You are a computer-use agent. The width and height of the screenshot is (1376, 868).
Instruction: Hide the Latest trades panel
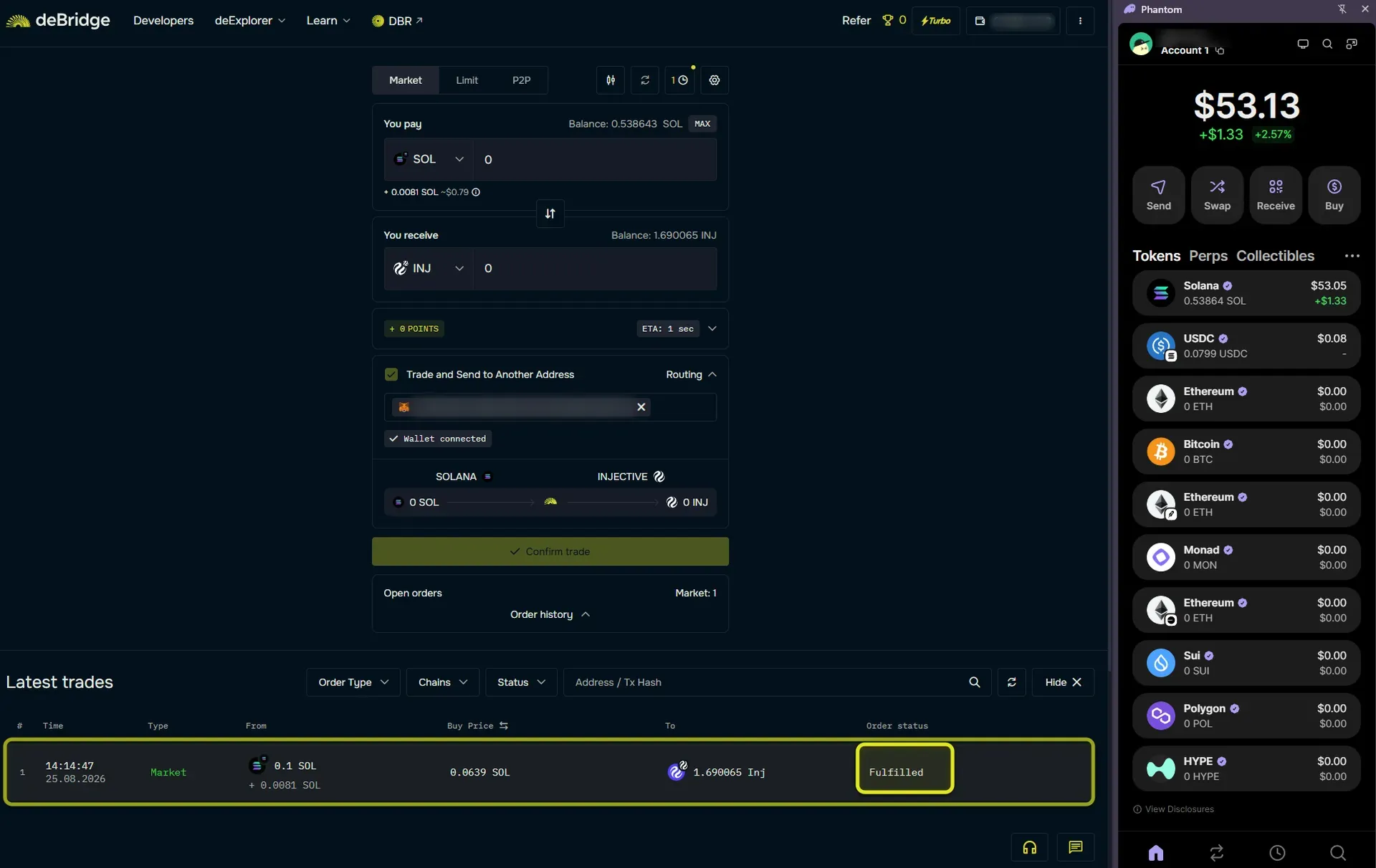pyautogui.click(x=1063, y=682)
